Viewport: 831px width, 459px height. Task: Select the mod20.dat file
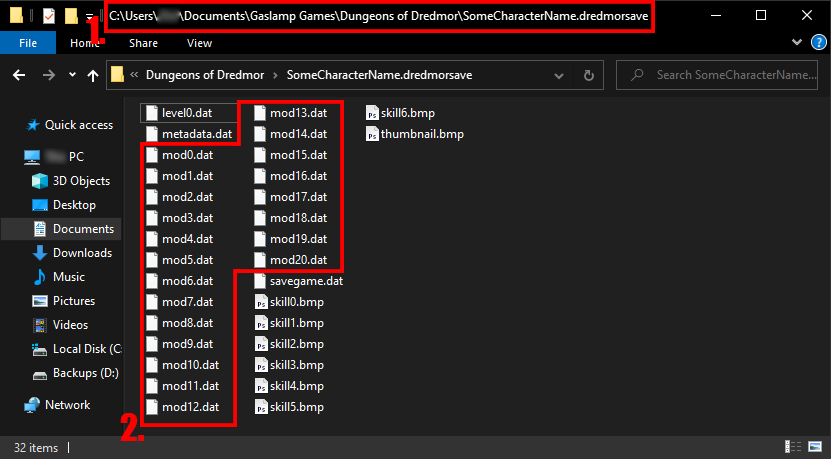click(290, 260)
